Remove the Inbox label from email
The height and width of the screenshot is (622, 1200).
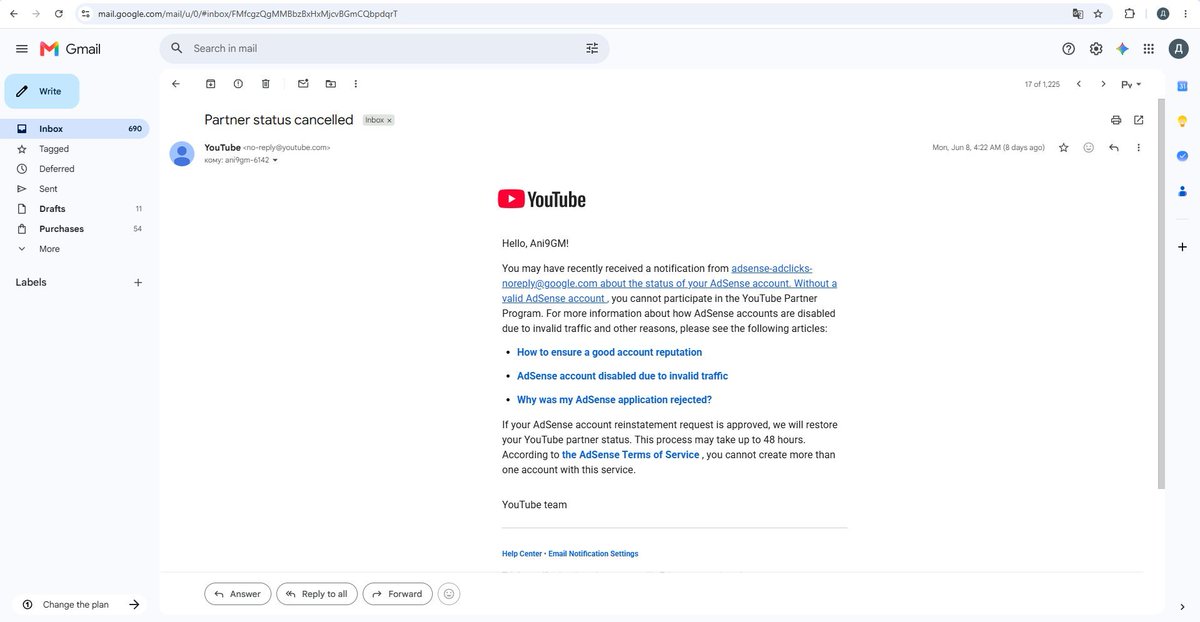click(x=390, y=120)
